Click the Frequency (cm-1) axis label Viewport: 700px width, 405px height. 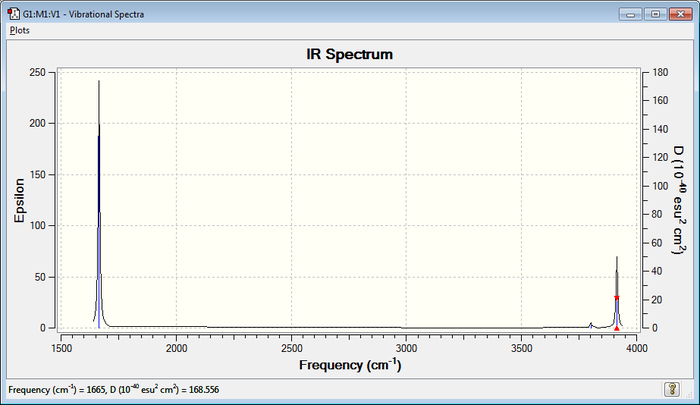point(350,364)
